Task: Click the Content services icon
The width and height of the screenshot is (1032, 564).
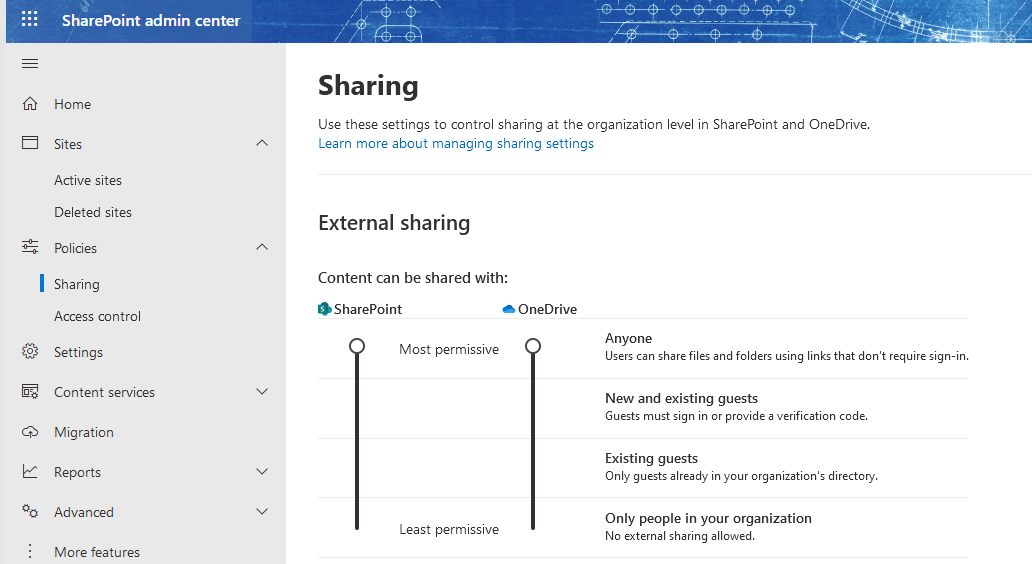Action: pos(30,392)
